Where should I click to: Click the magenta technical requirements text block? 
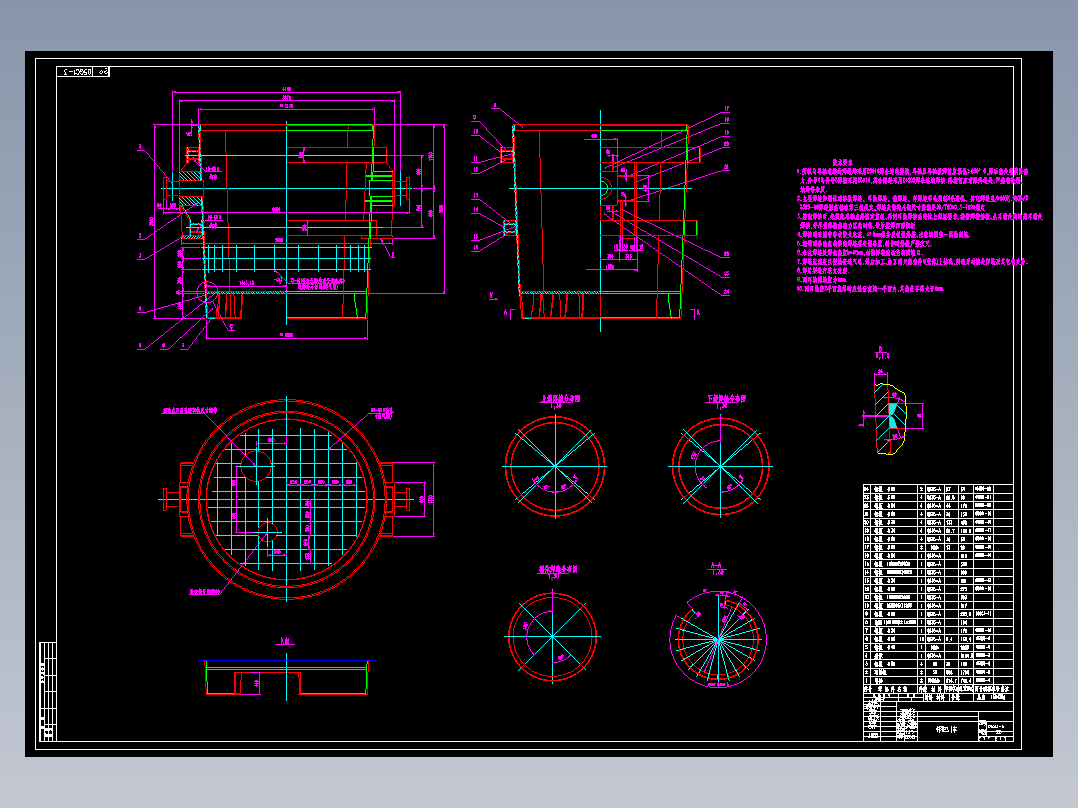(920, 224)
